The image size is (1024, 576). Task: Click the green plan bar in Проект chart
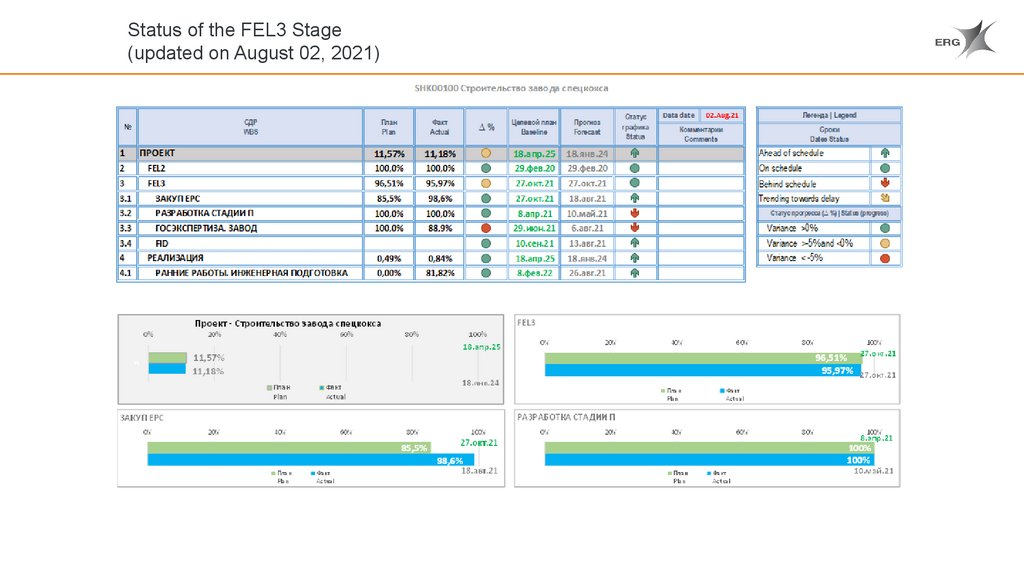point(167,358)
